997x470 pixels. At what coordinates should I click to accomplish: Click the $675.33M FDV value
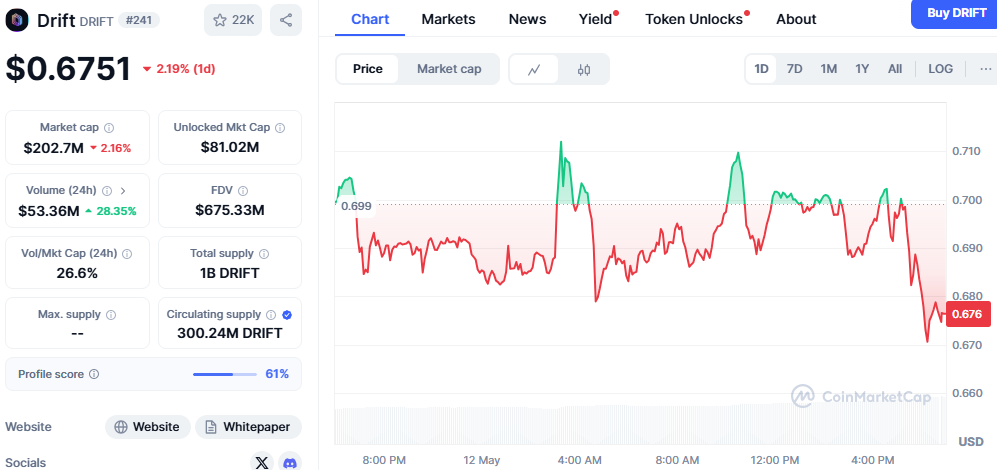(x=230, y=211)
